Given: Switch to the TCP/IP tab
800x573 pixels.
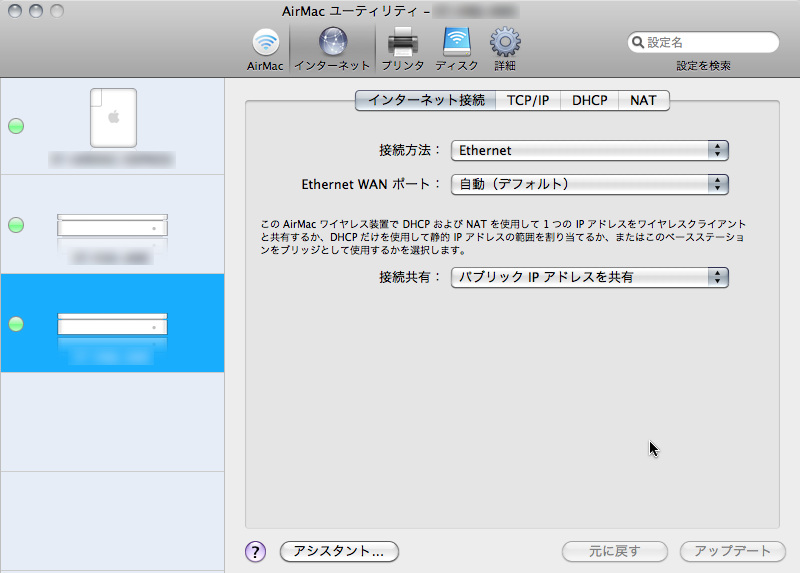Looking at the screenshot, I should (528, 100).
